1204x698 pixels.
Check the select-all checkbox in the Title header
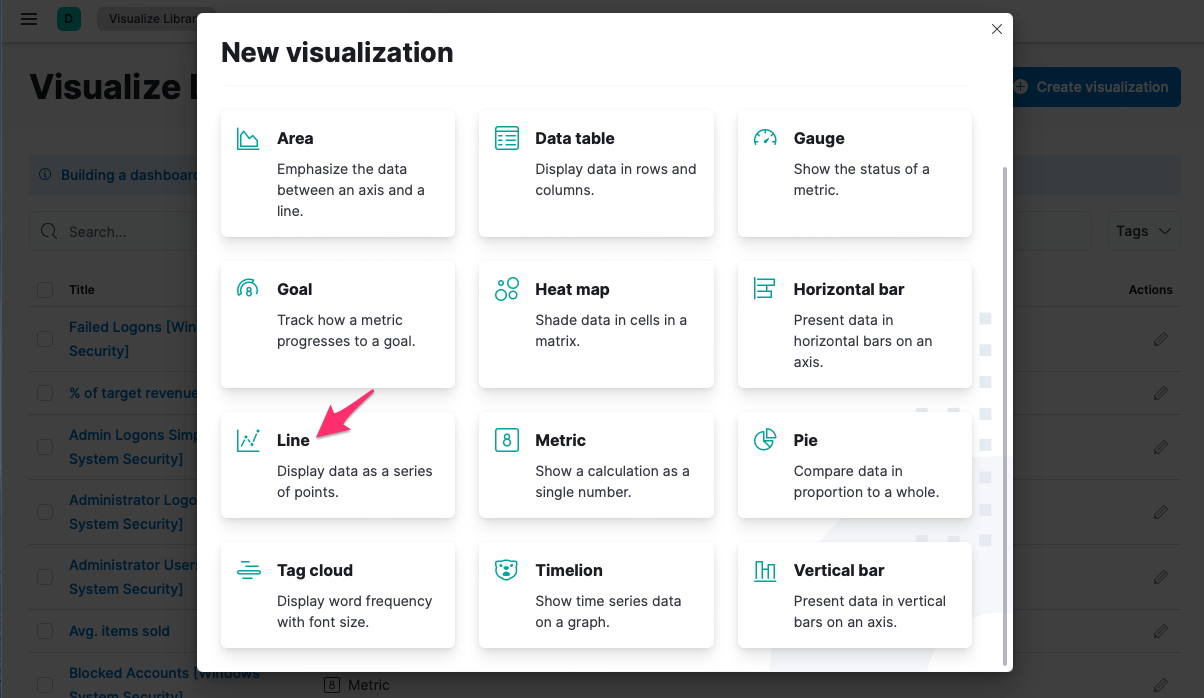tap(44, 289)
